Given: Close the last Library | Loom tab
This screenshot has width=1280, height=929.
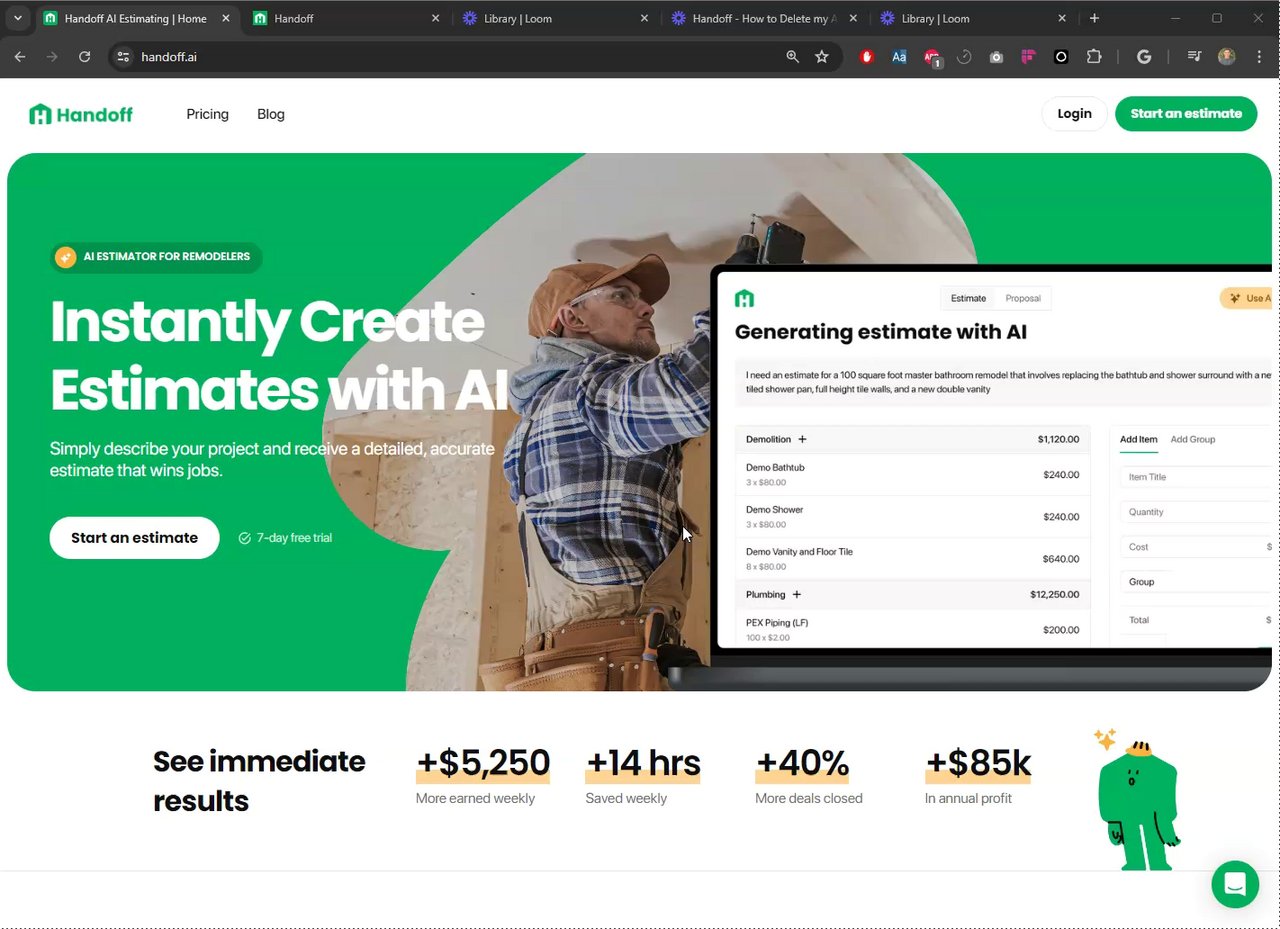Looking at the screenshot, I should coord(1062,18).
